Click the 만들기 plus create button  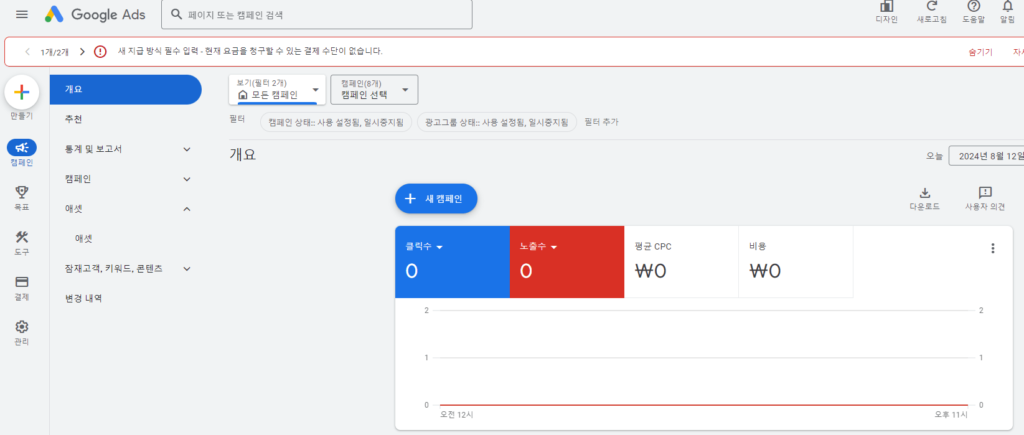[22, 92]
